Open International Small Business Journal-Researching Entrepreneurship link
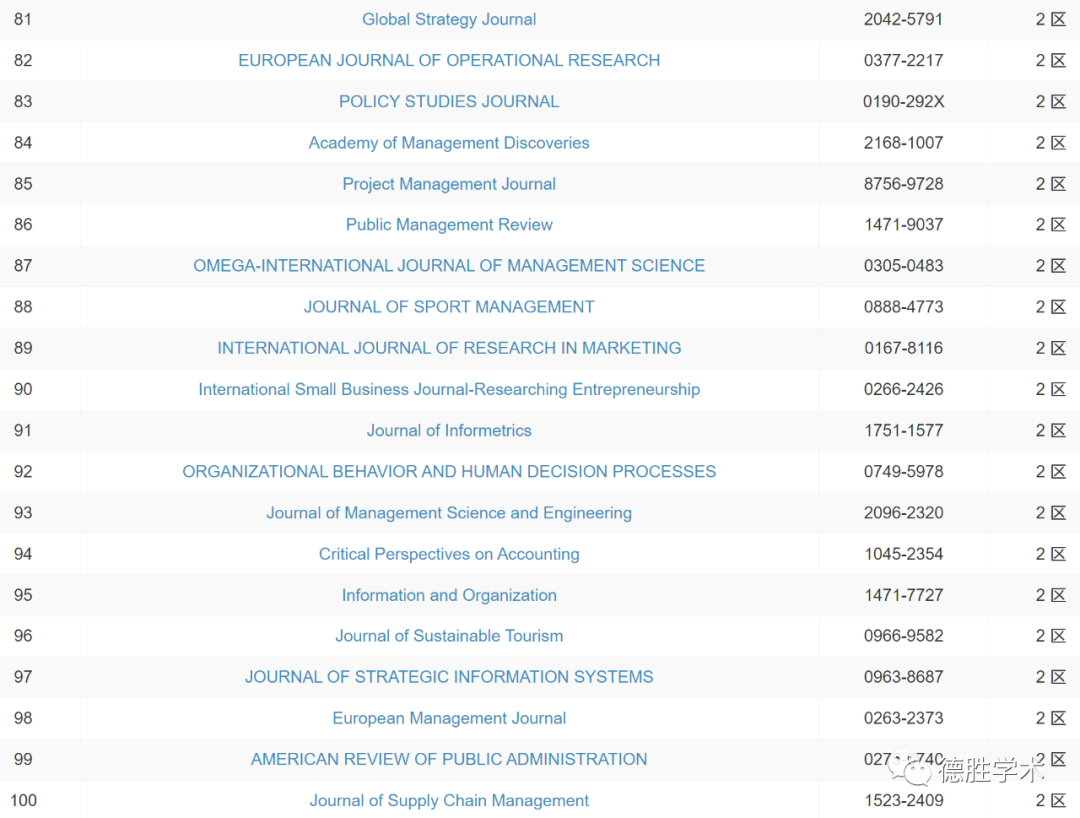This screenshot has height=818, width=1080. point(449,389)
